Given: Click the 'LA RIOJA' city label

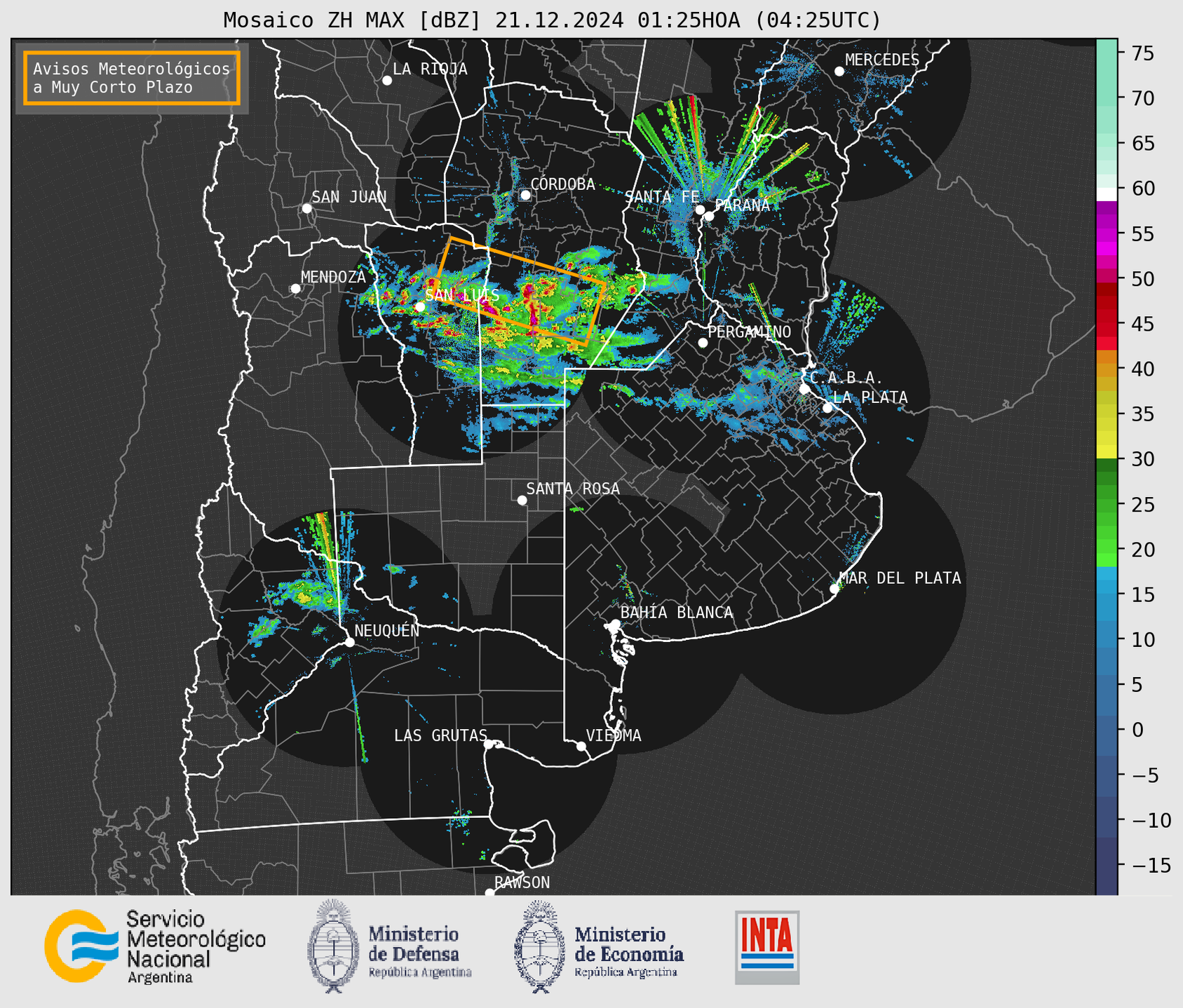Looking at the screenshot, I should tap(430, 69).
